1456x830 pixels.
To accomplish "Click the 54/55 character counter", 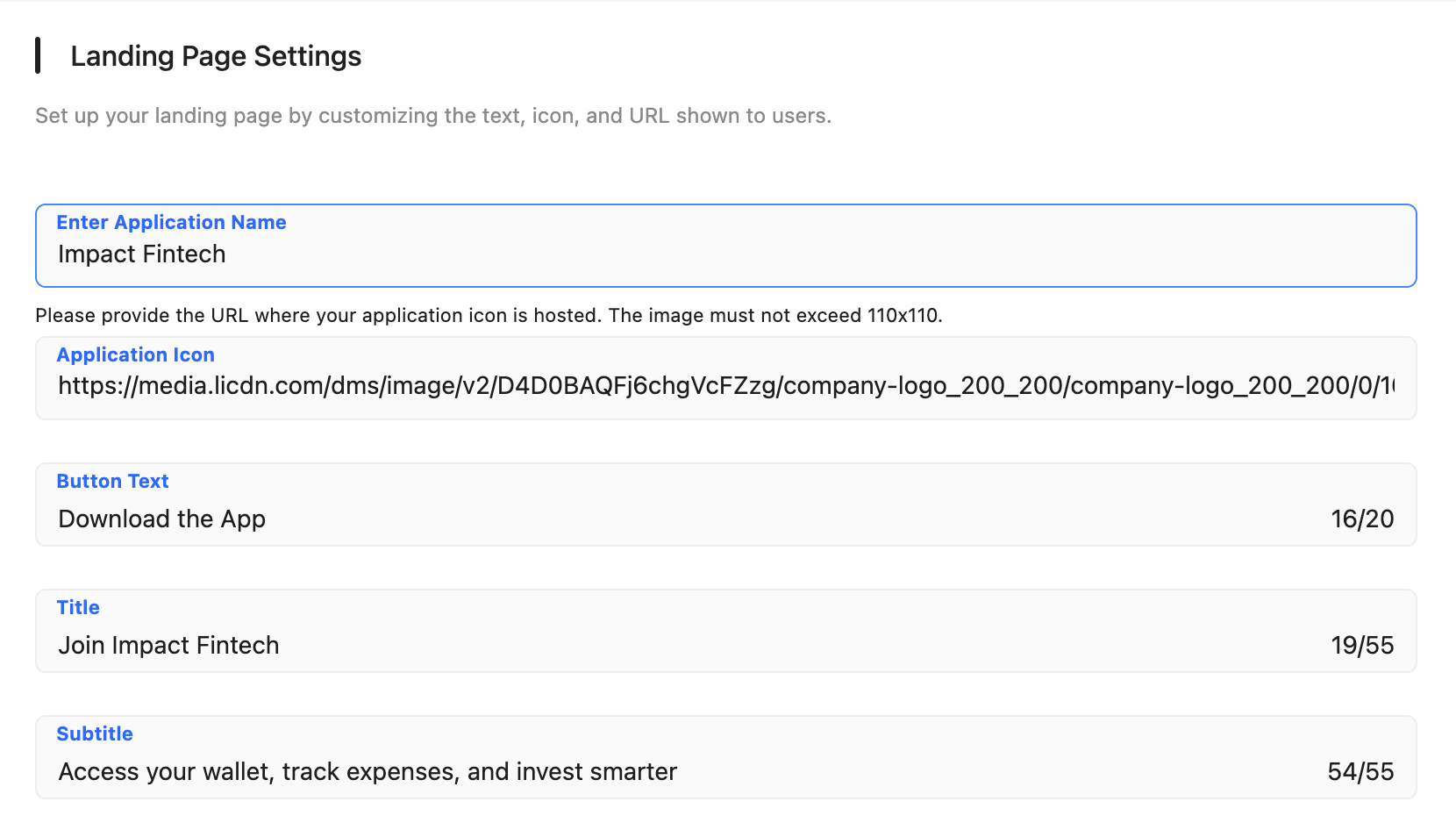I will pos(1360,772).
